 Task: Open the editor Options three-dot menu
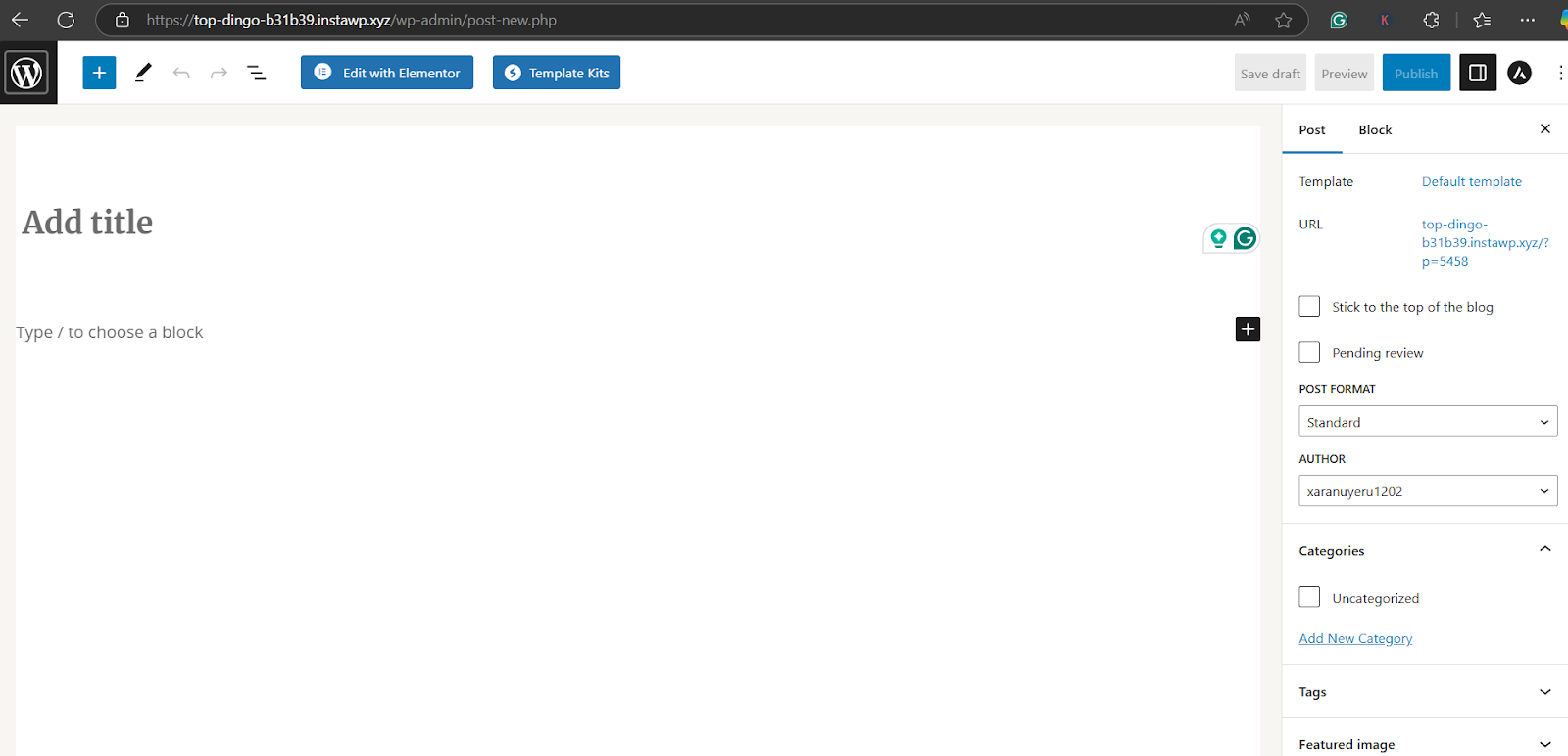(x=1560, y=73)
